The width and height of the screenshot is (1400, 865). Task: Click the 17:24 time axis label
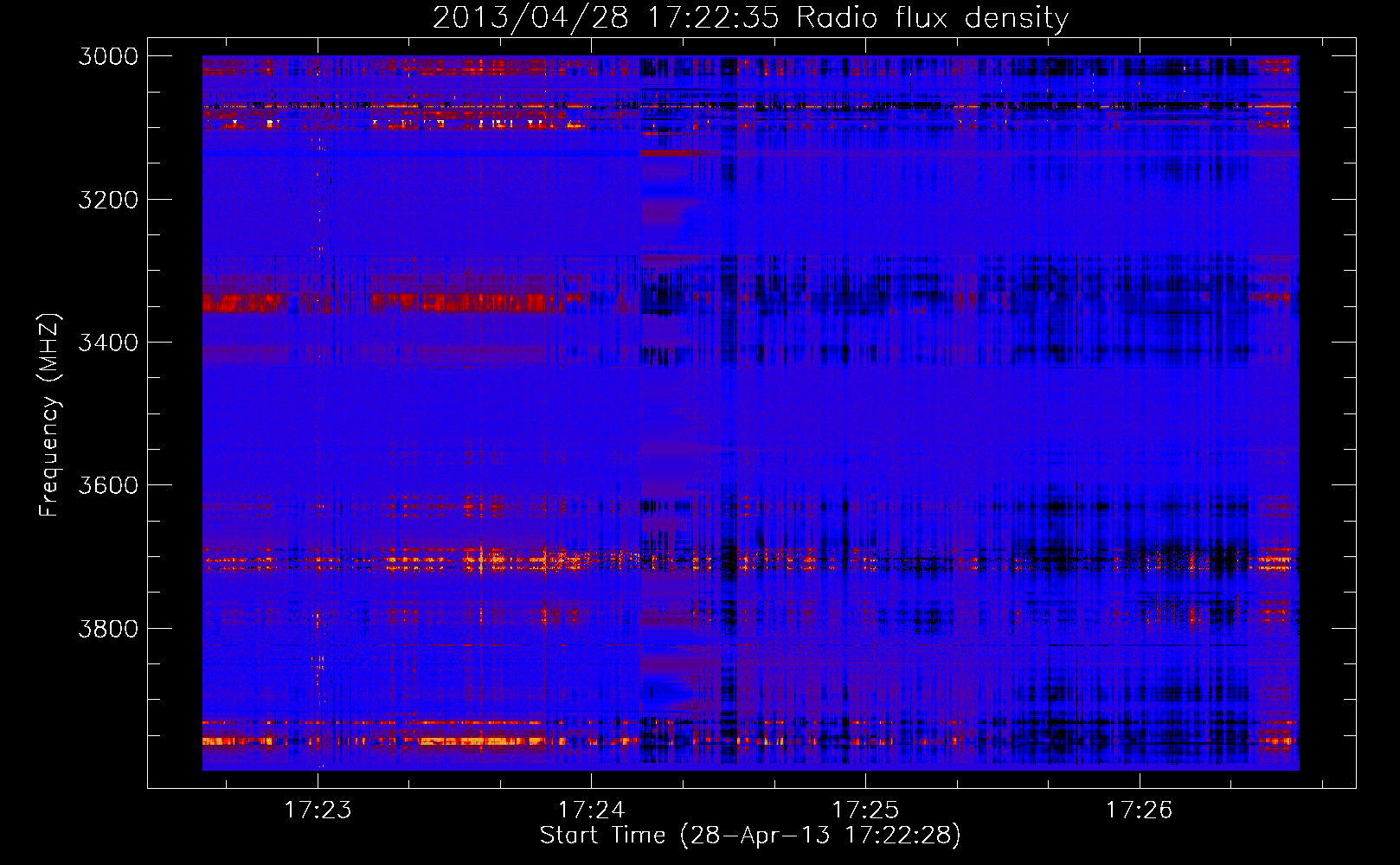click(592, 810)
